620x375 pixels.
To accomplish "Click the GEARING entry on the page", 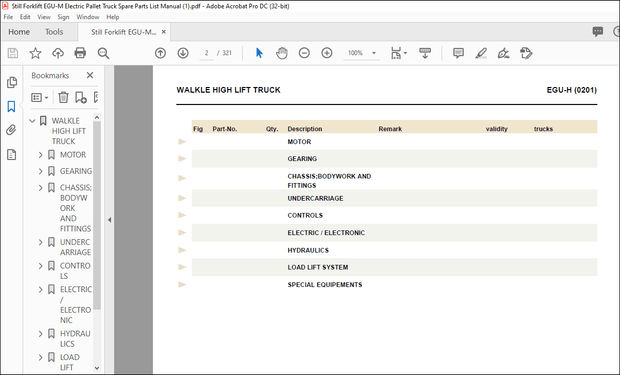I will point(302,159).
